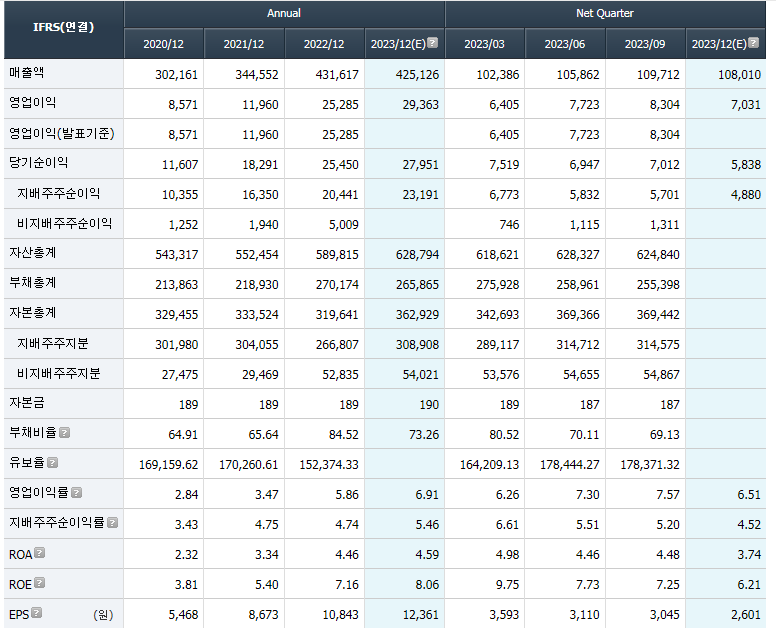This screenshot has width=776, height=628.
Task: Click the 지배주주지분 row label
Action: coord(53,343)
